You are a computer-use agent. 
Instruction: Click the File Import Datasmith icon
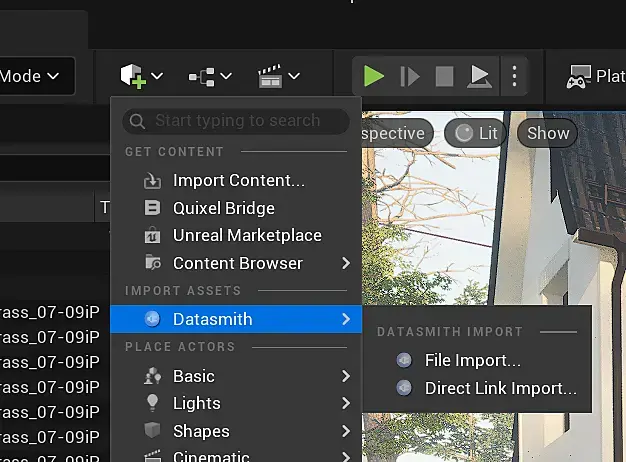pyautogui.click(x=404, y=360)
